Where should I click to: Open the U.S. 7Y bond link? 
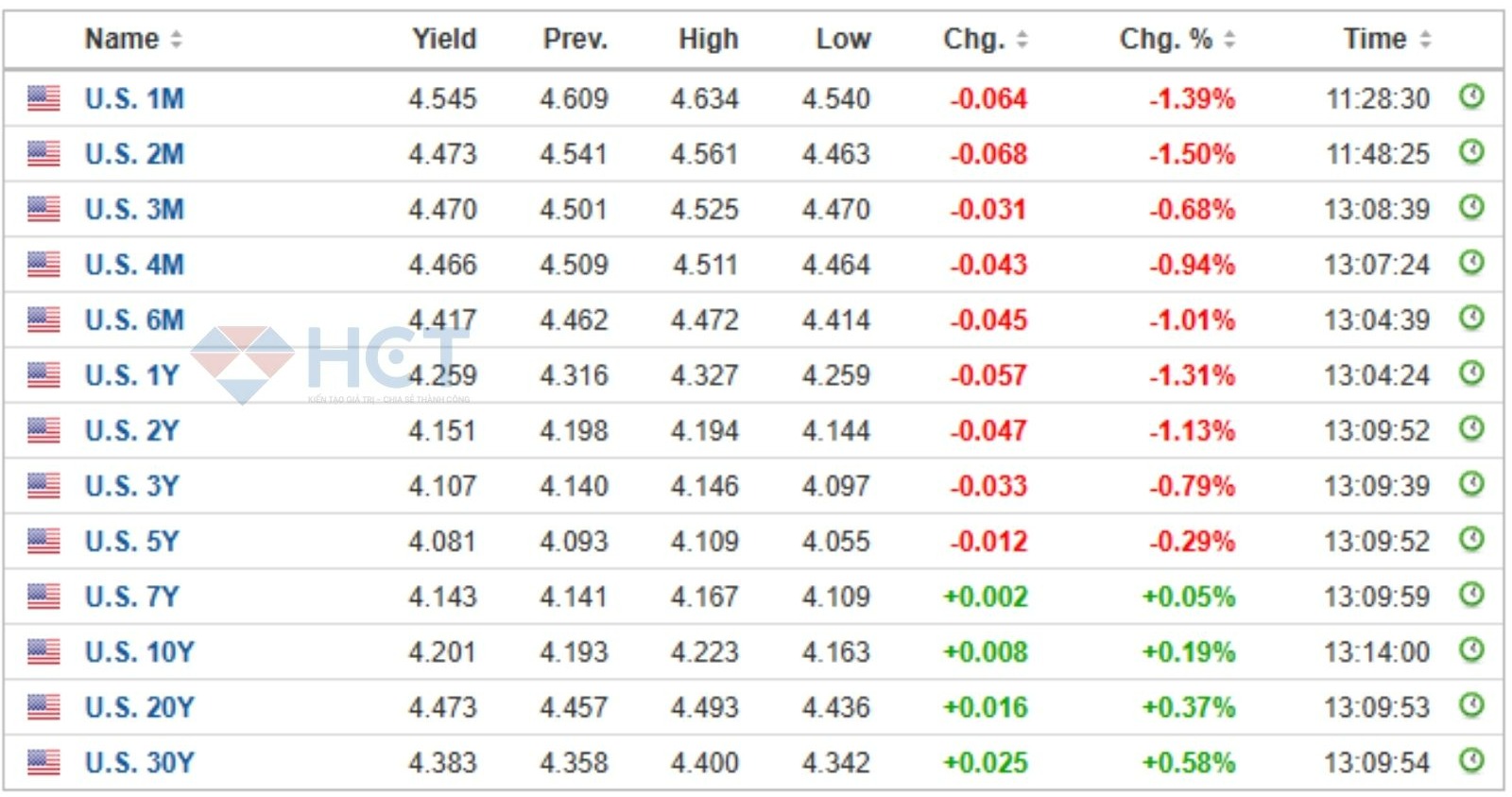pyautogui.click(x=131, y=598)
